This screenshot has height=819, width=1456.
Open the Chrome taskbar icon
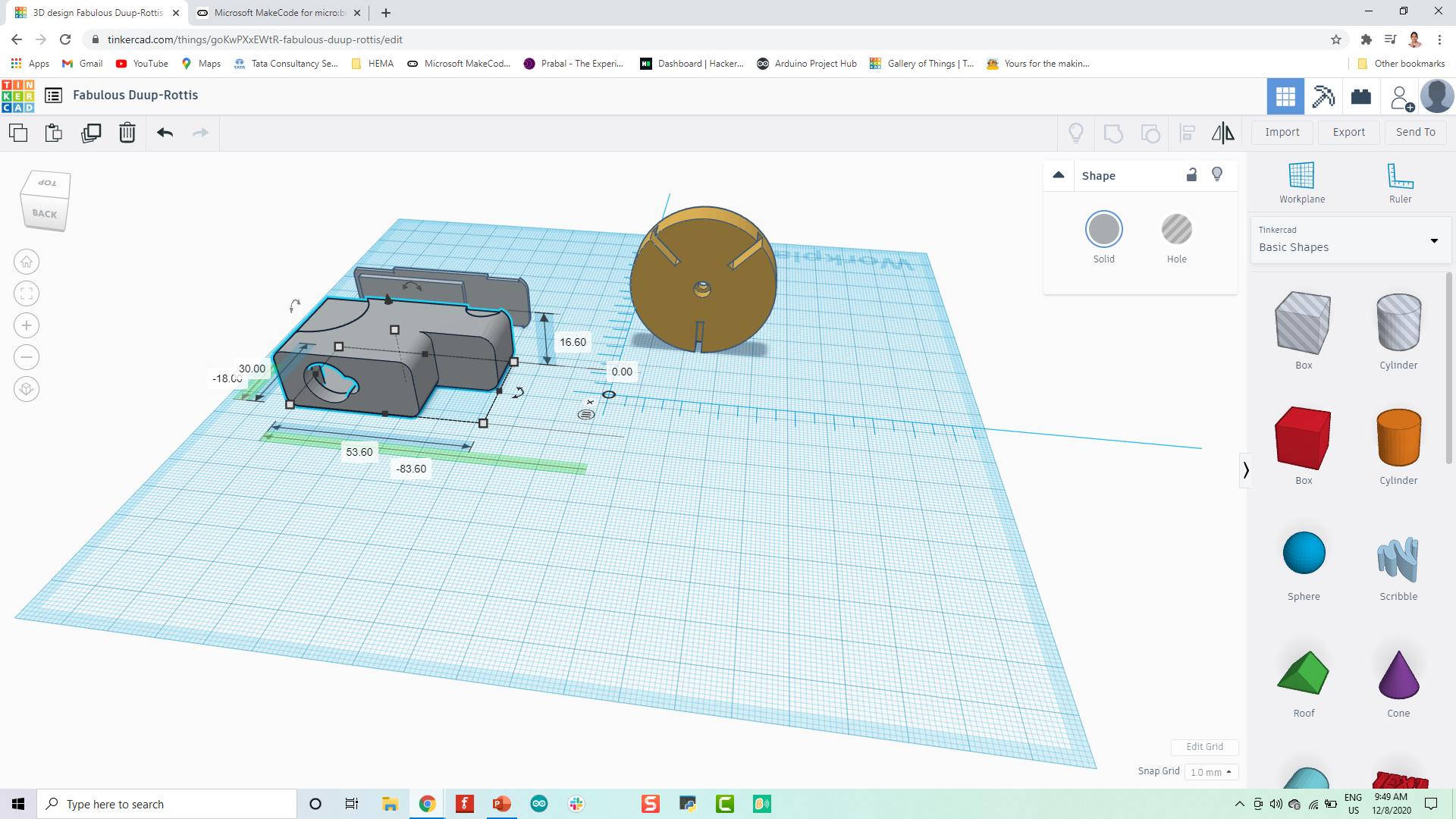click(x=427, y=804)
